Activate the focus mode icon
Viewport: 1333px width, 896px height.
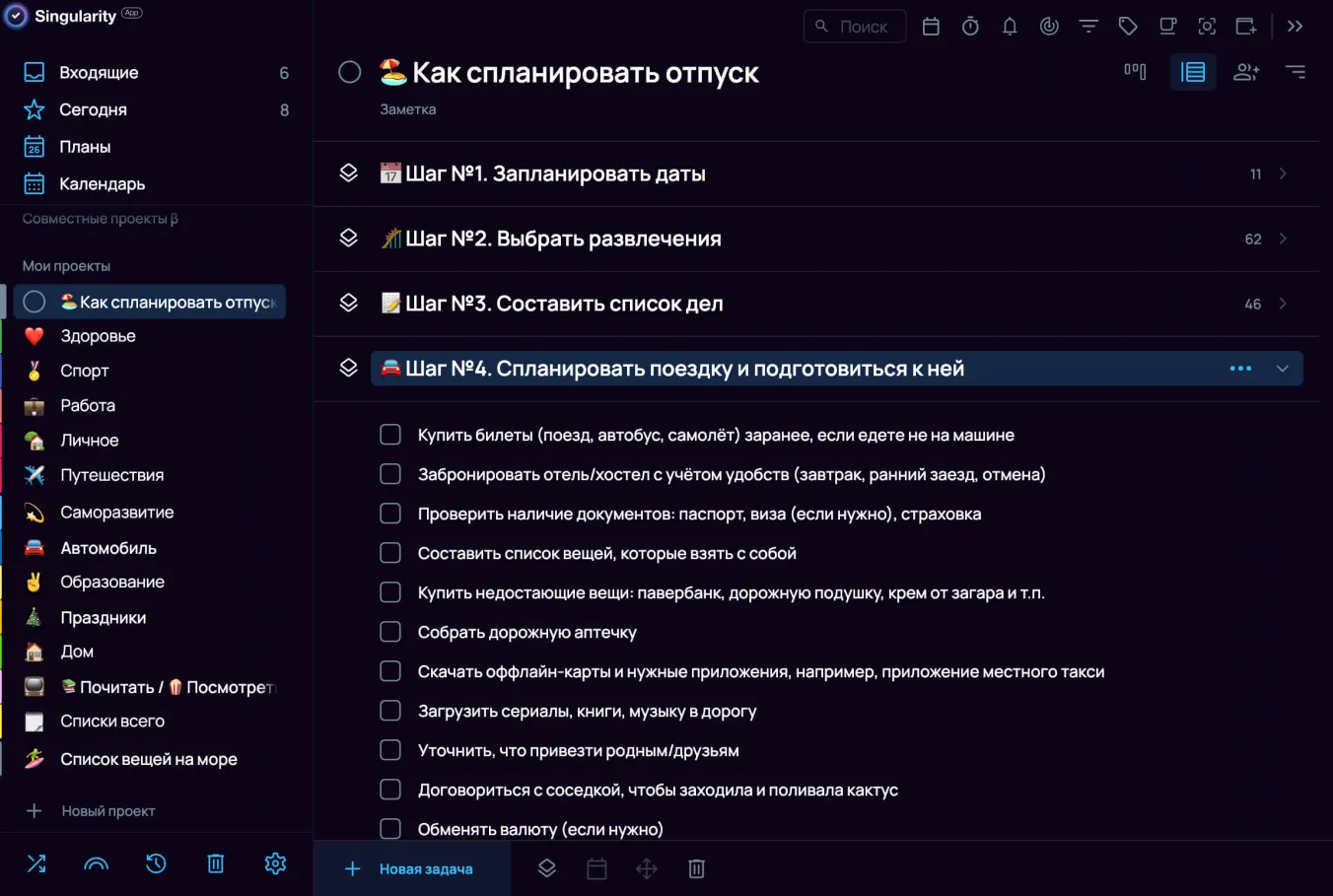[x=1207, y=27]
